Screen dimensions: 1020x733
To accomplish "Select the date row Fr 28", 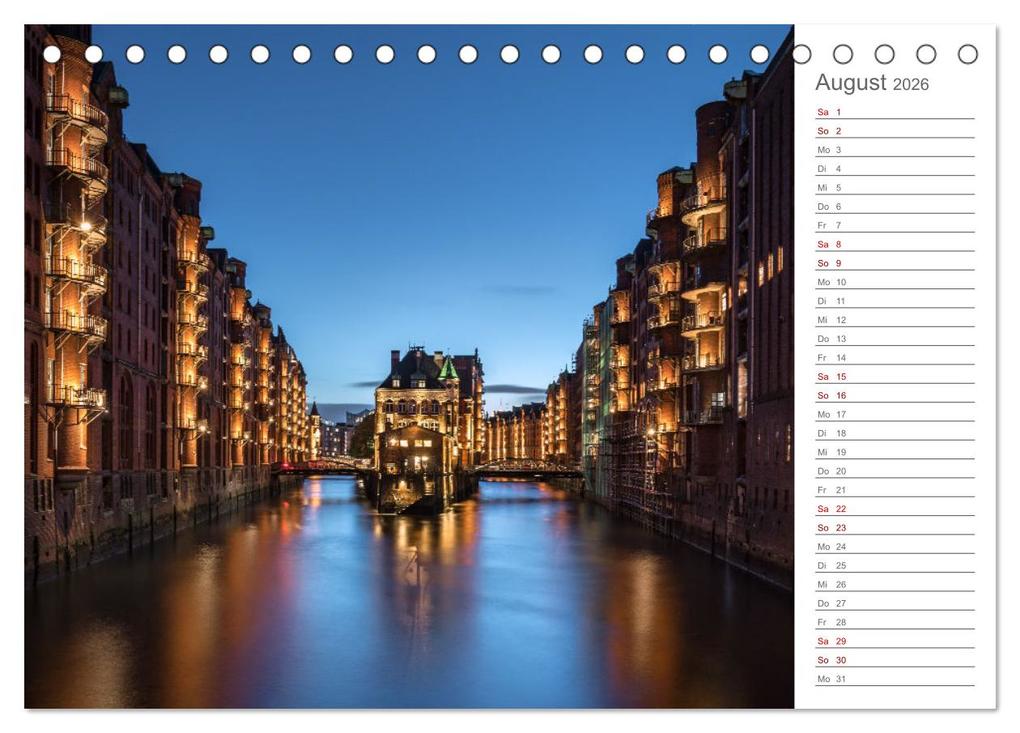I will pos(895,621).
